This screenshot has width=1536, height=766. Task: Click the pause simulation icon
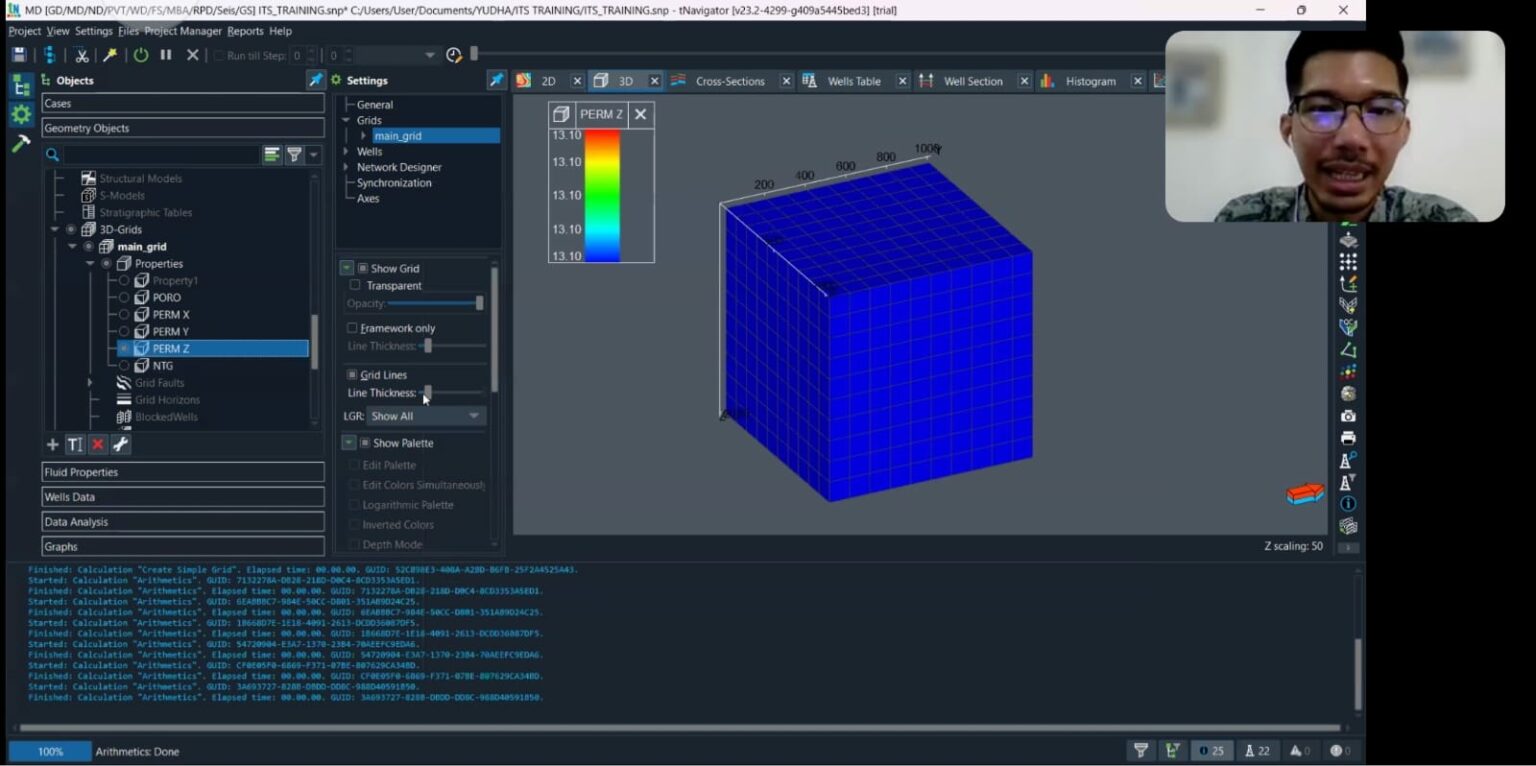[166, 55]
